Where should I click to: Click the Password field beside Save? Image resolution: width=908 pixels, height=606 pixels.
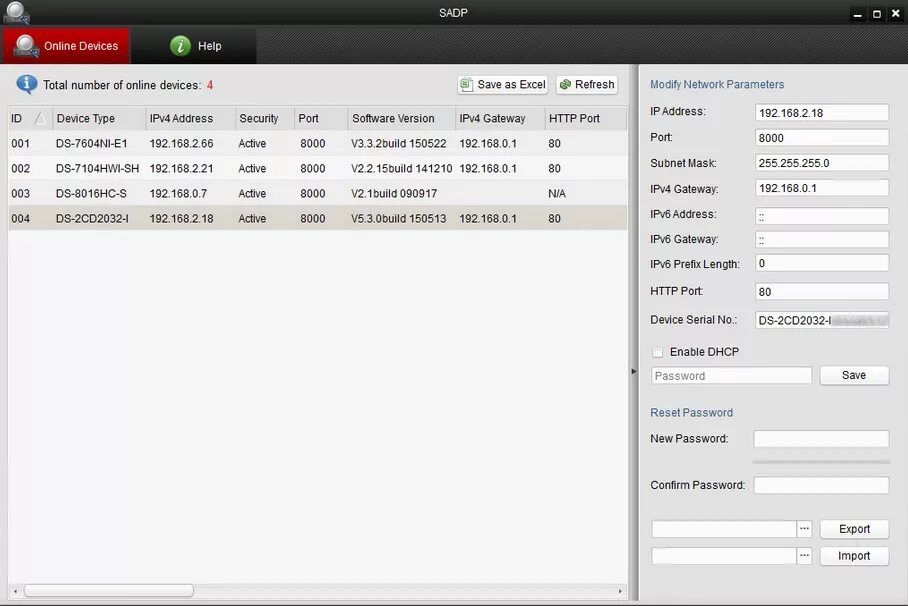coord(731,375)
